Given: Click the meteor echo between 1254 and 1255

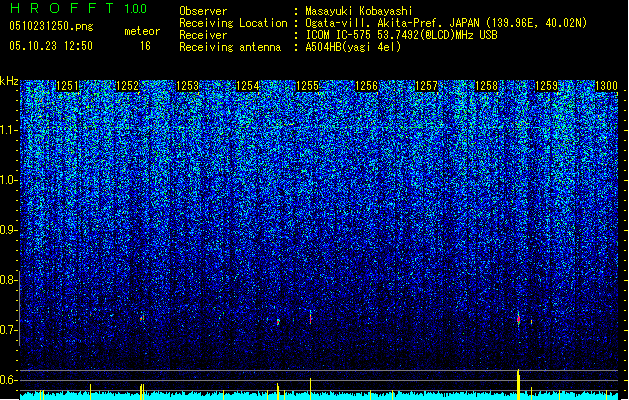Looking at the screenshot, I should (x=278, y=322).
